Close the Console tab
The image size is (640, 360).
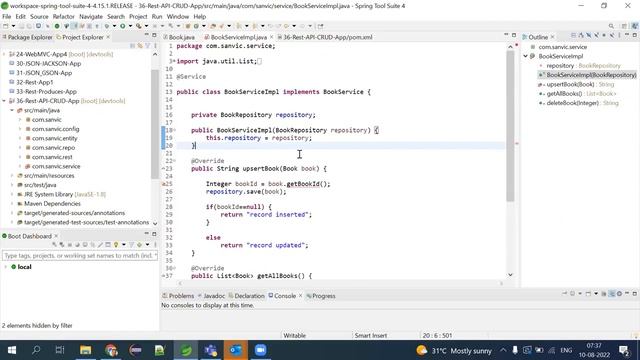[300, 296]
